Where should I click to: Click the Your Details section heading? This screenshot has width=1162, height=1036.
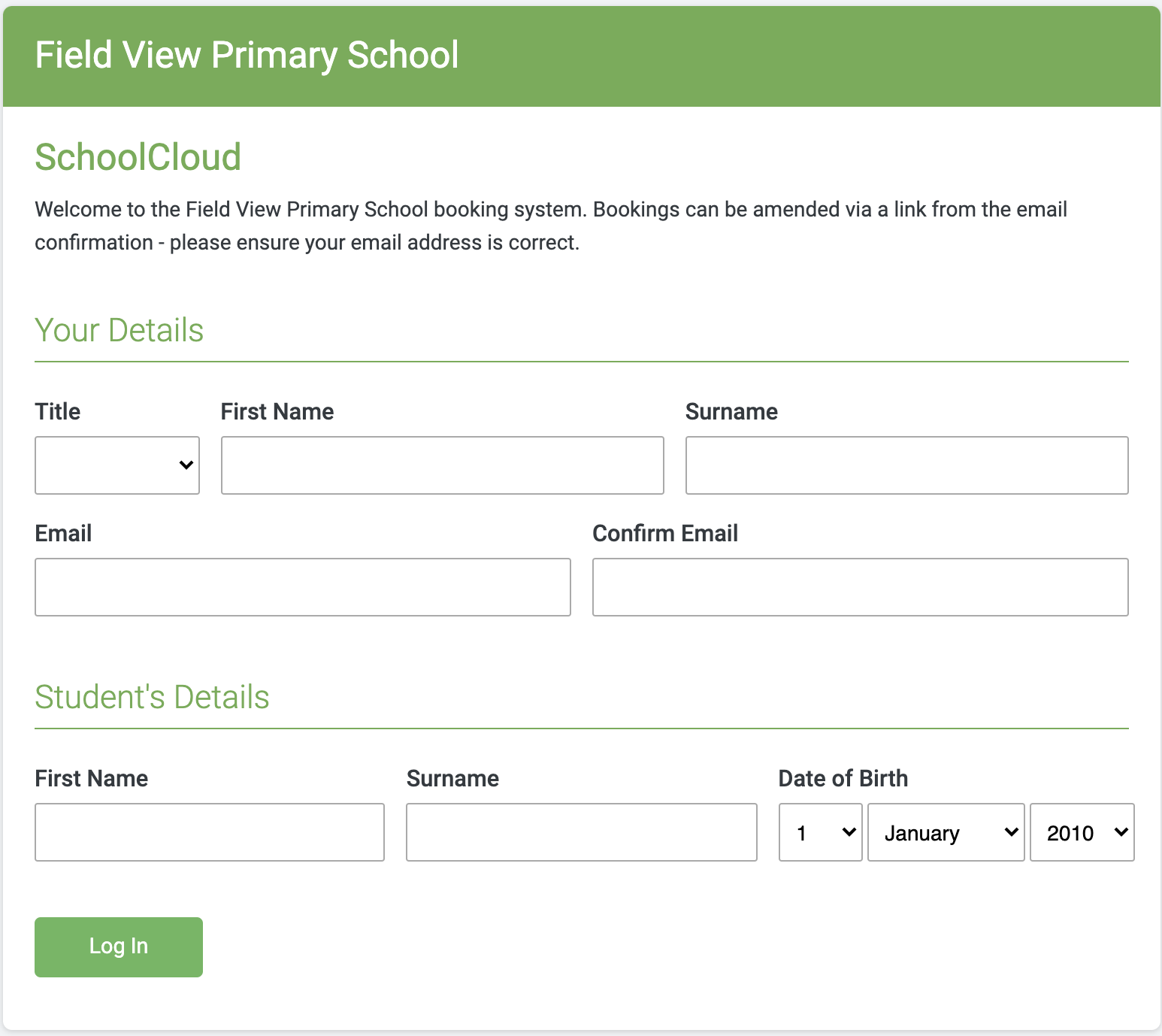(x=120, y=330)
